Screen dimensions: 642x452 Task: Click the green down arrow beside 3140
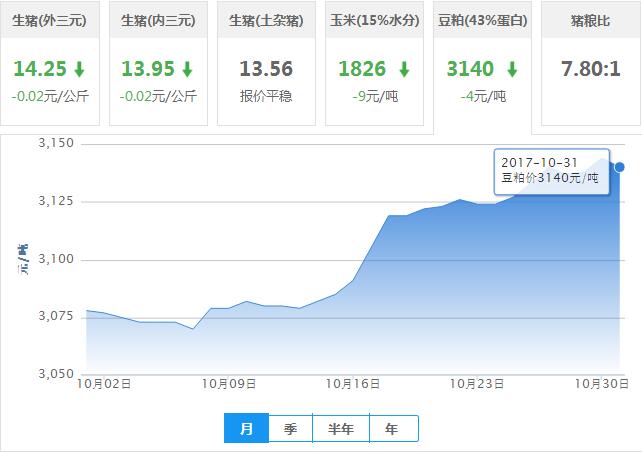512,69
